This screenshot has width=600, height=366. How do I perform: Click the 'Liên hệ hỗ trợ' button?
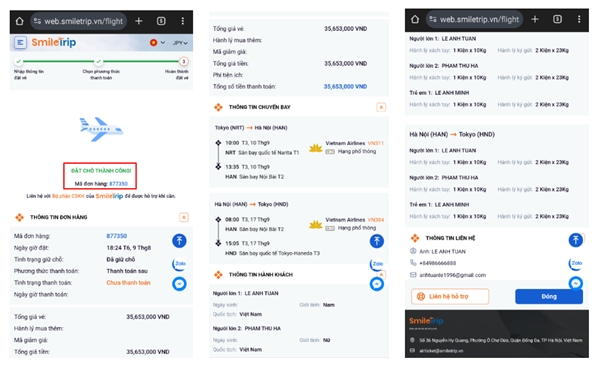(x=450, y=296)
